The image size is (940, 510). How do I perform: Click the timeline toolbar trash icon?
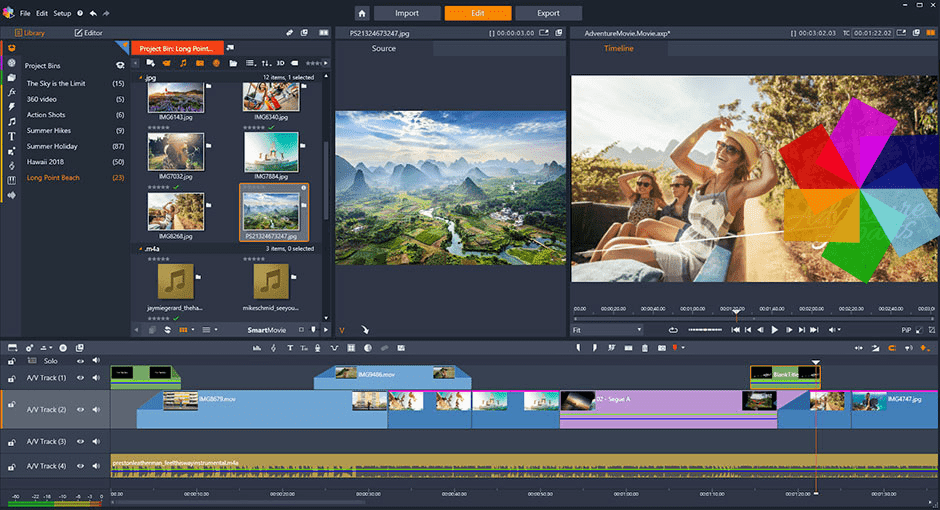[645, 348]
